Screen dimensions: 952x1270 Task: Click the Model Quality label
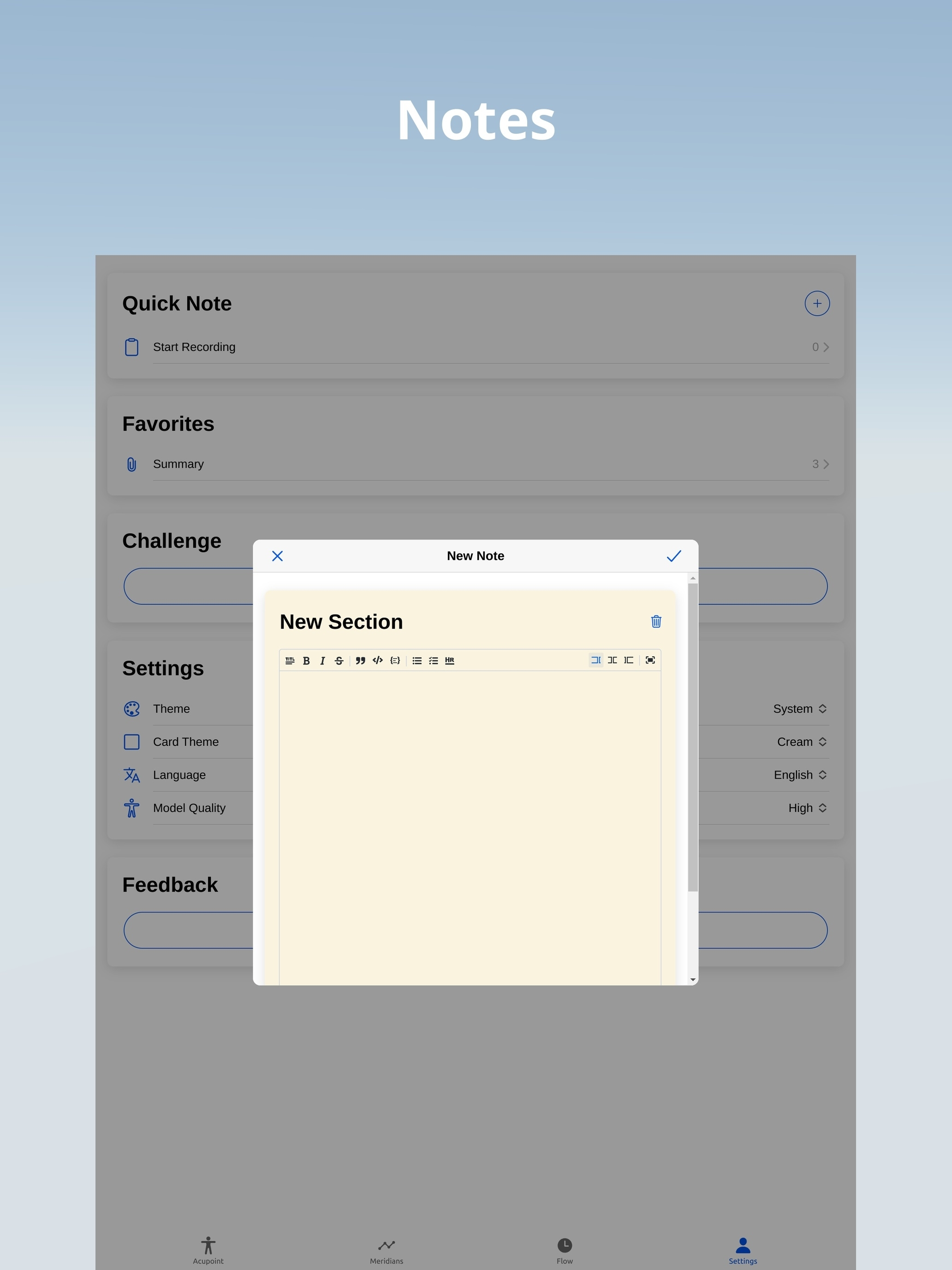(x=190, y=808)
